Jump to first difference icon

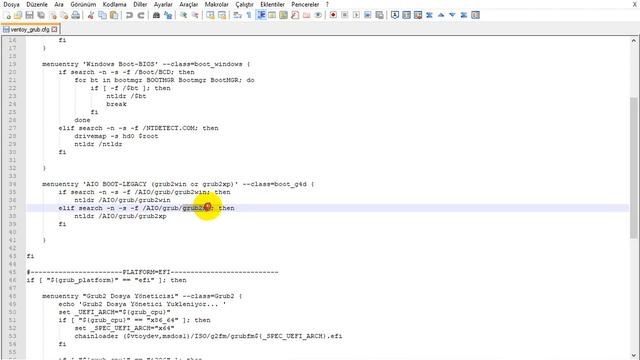click(429, 15)
